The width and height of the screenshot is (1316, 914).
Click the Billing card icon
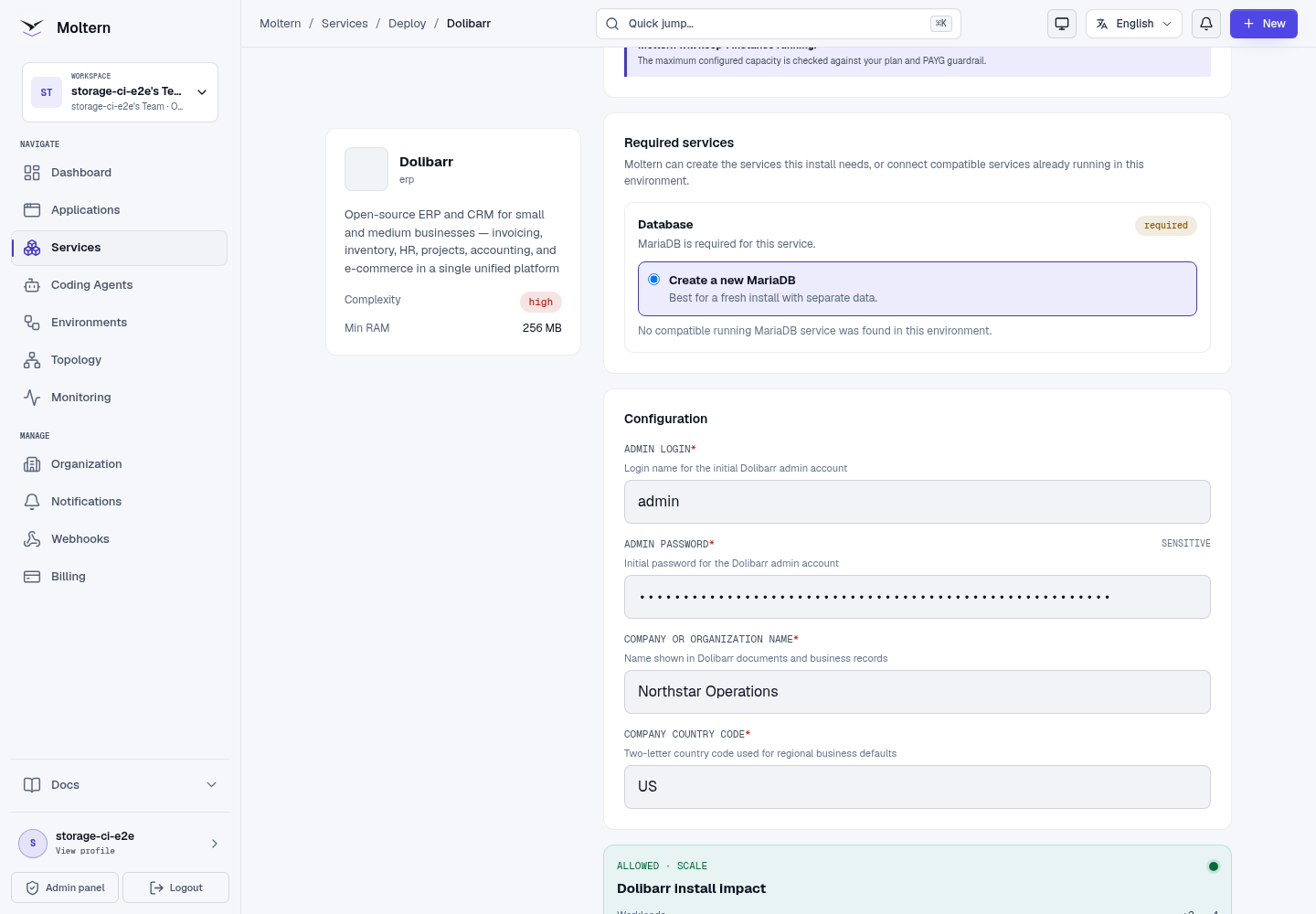point(32,577)
